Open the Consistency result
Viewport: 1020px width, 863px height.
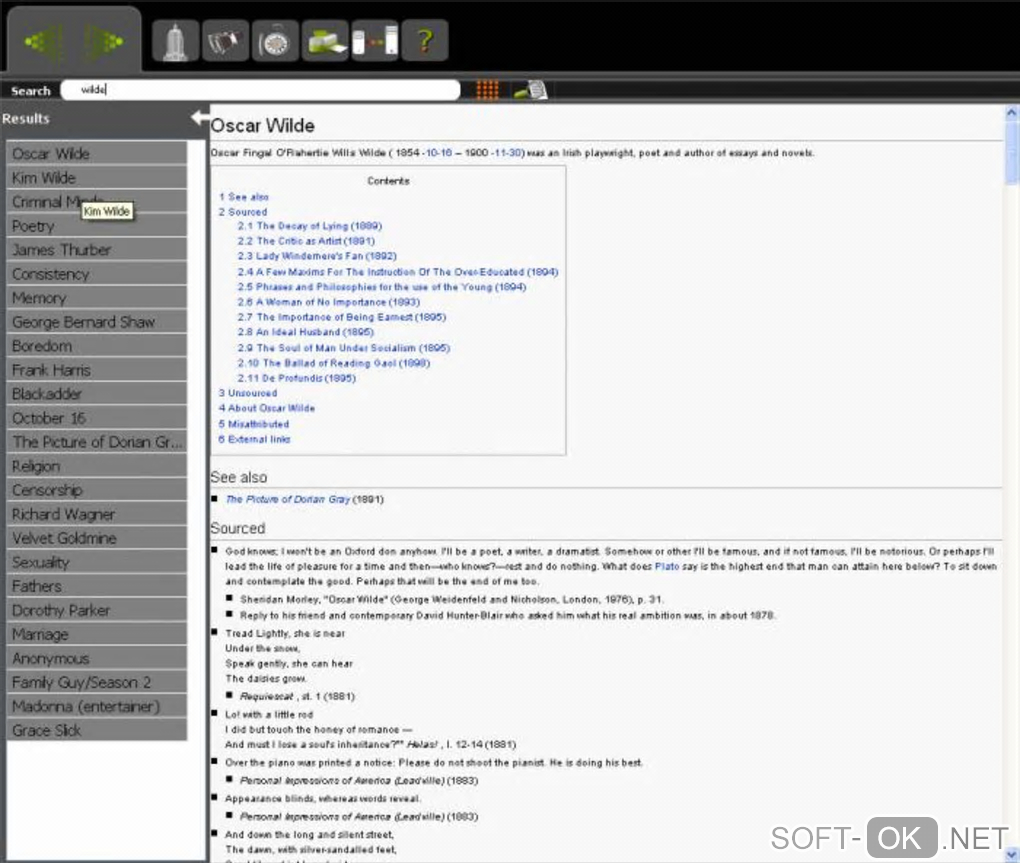[96, 274]
